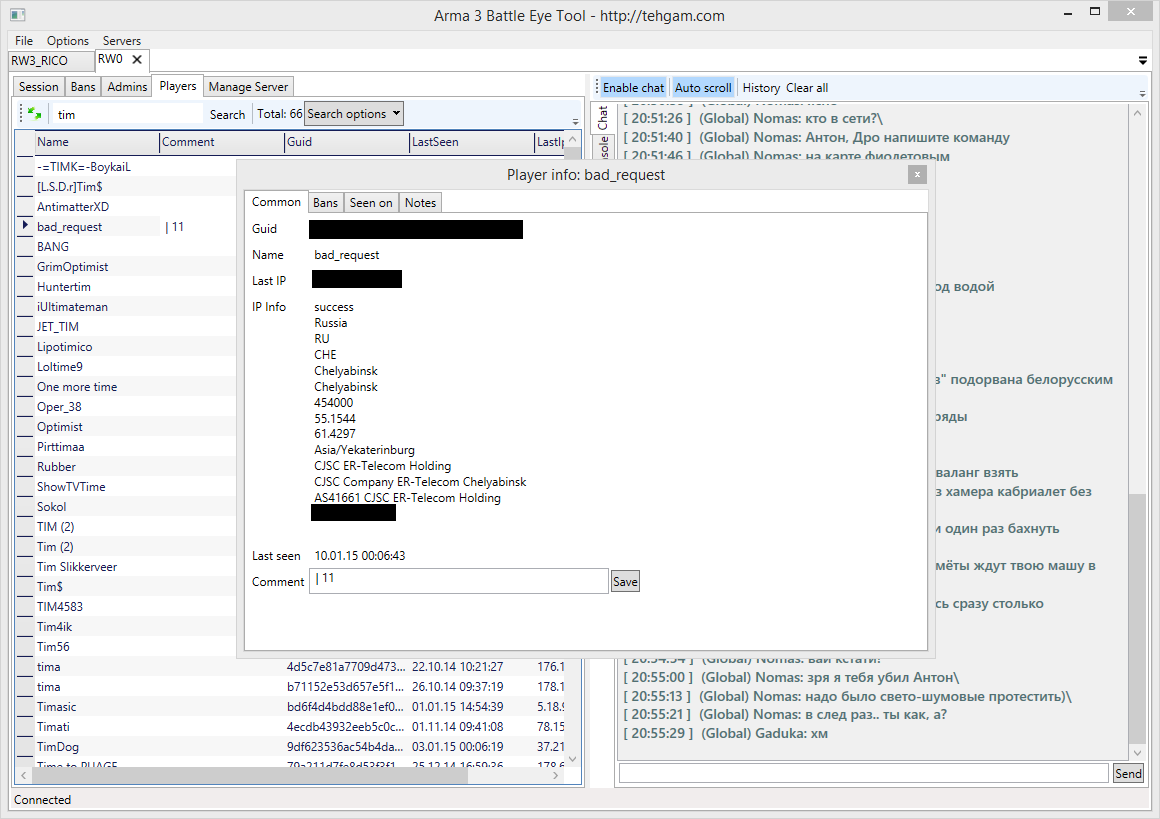
Task: Switch to the Session tab
Action: click(38, 87)
